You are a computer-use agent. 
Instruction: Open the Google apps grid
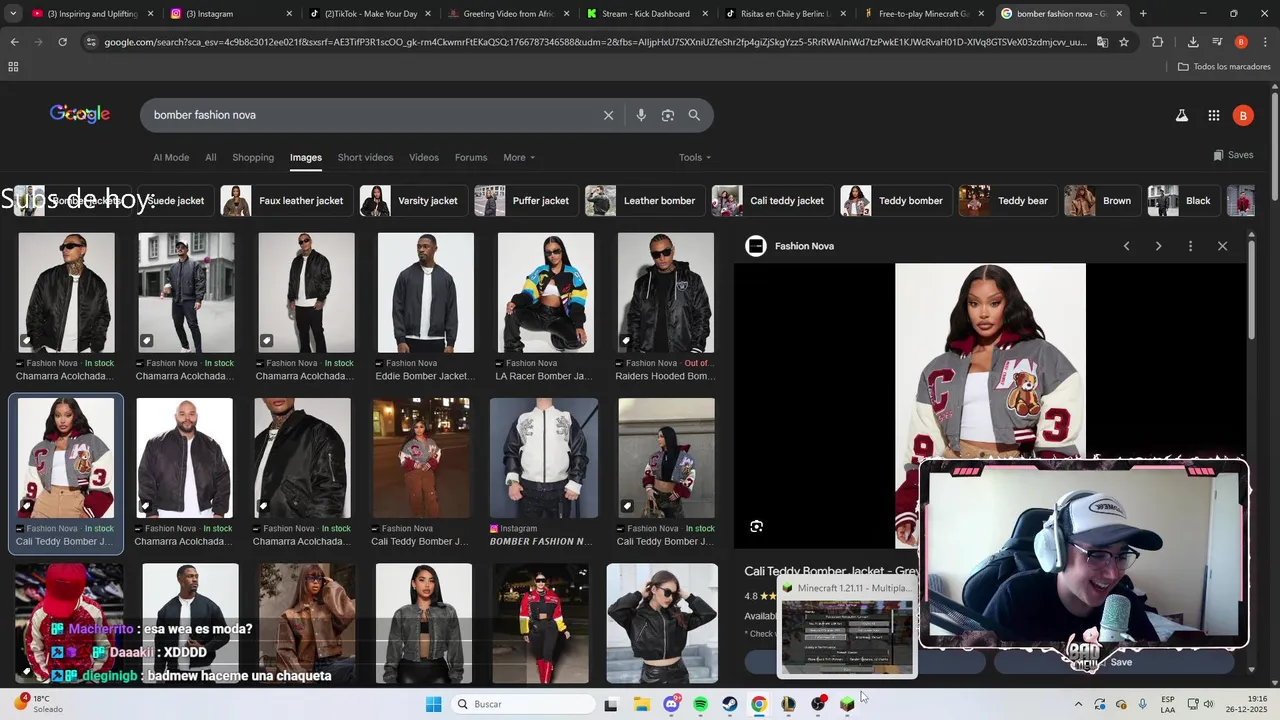tap(1214, 115)
